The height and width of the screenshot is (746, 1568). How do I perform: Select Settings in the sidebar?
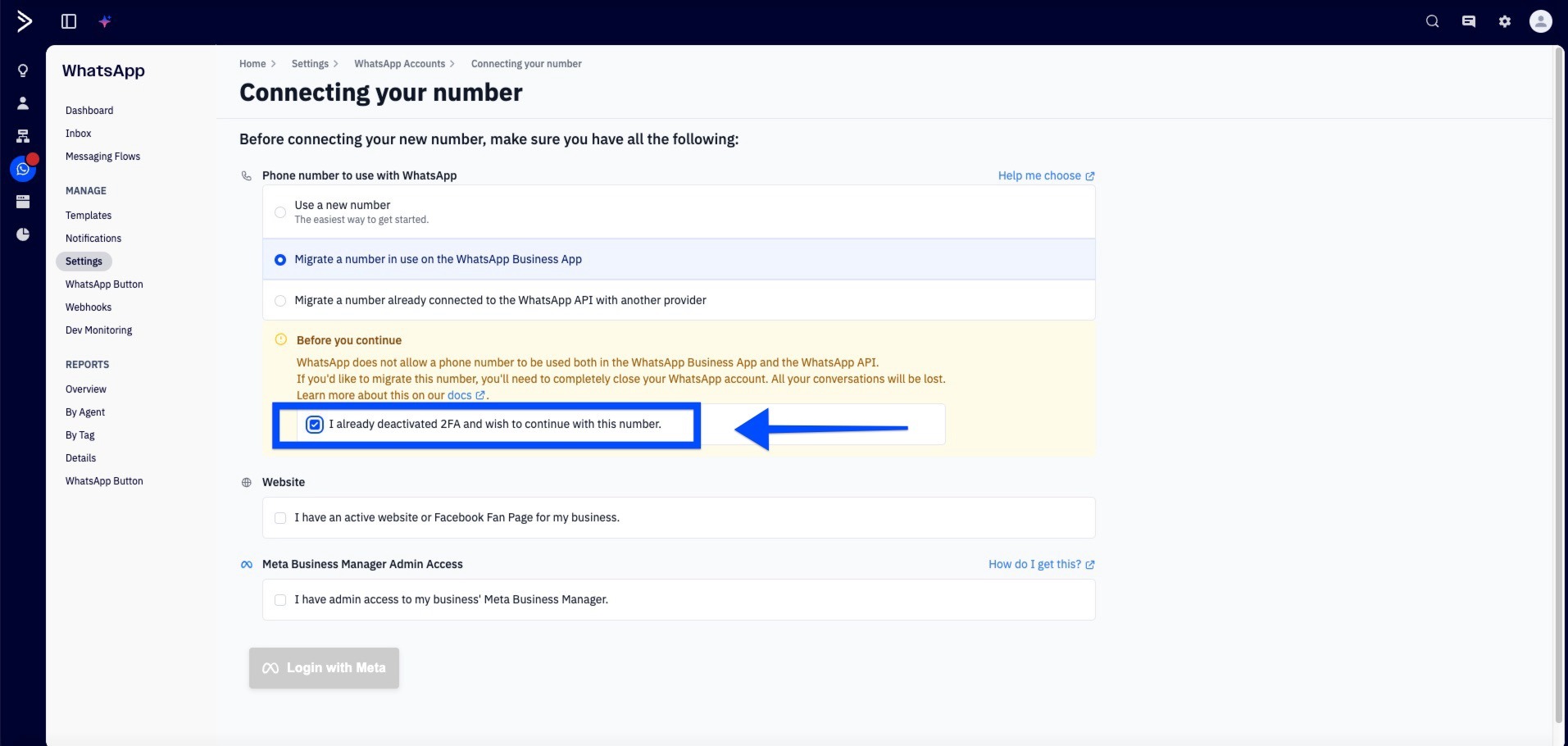point(84,262)
